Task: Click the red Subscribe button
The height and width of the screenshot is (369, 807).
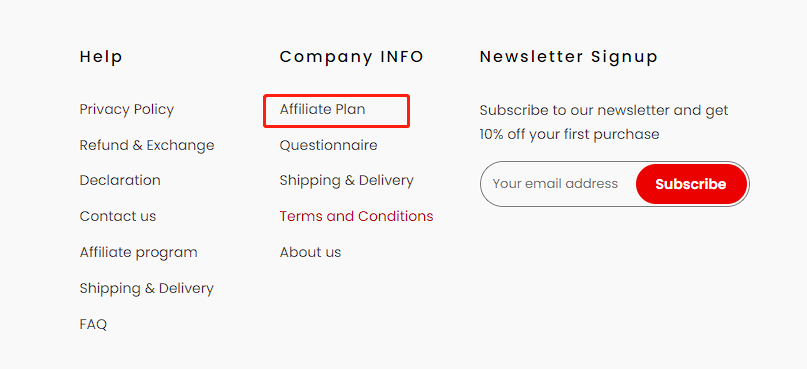Action: 691,184
